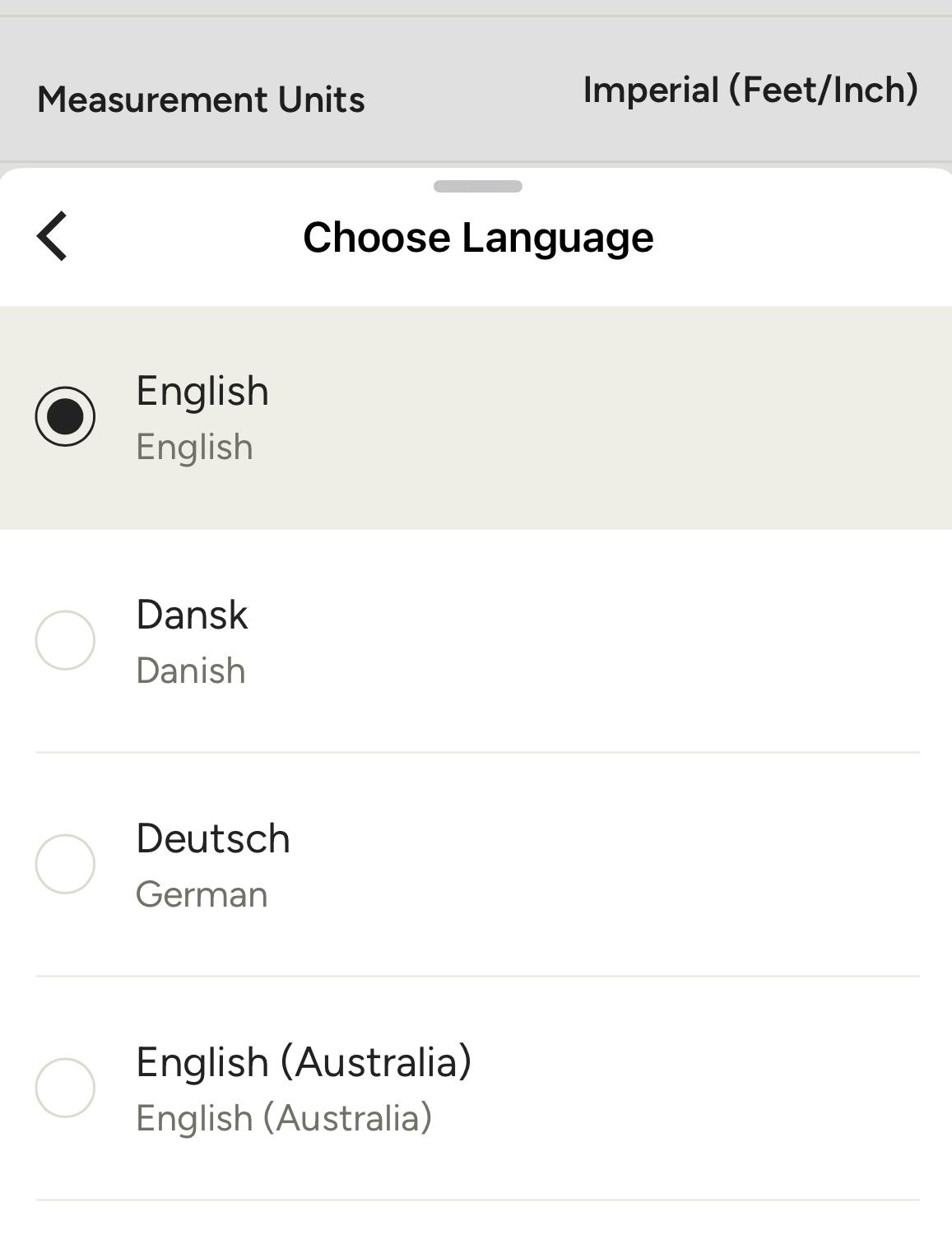
Task: Select the English radio button
Action: click(x=66, y=416)
